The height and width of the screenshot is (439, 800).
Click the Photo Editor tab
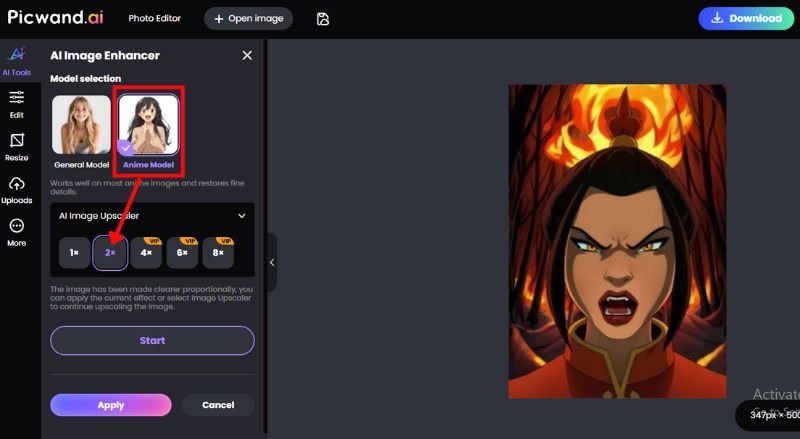tap(156, 19)
